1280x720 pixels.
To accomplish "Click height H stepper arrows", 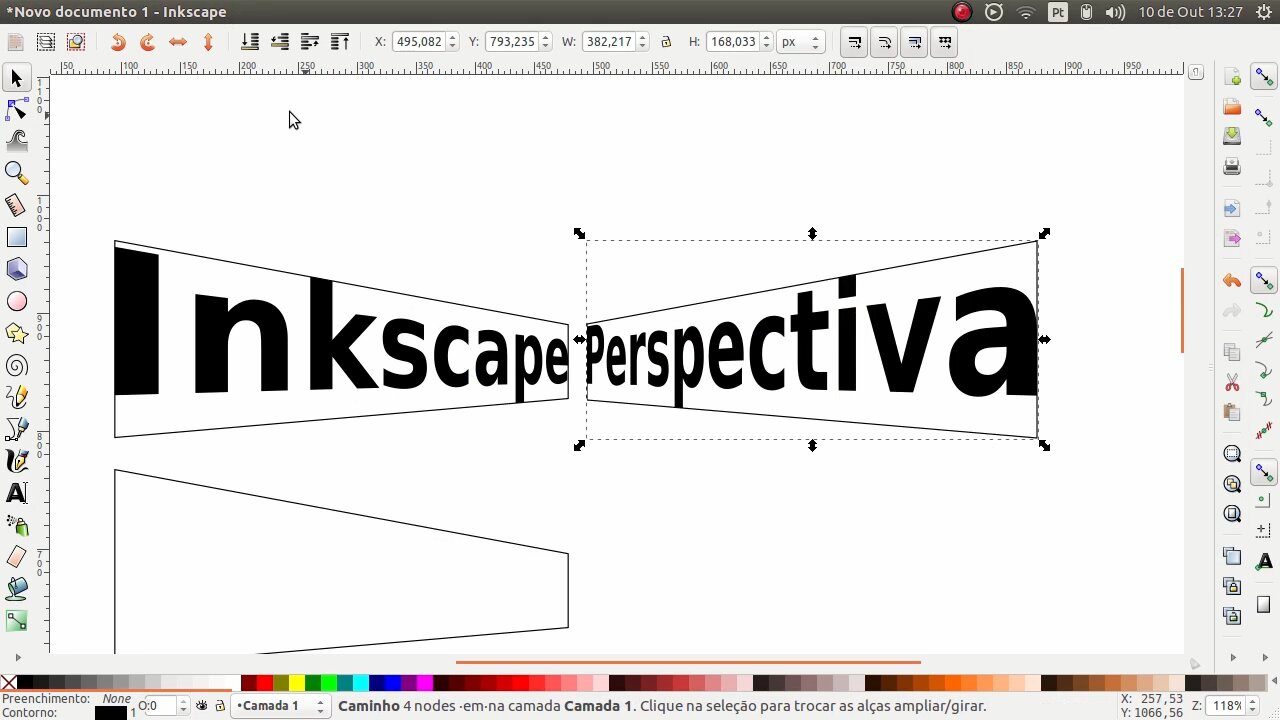I will click(766, 42).
